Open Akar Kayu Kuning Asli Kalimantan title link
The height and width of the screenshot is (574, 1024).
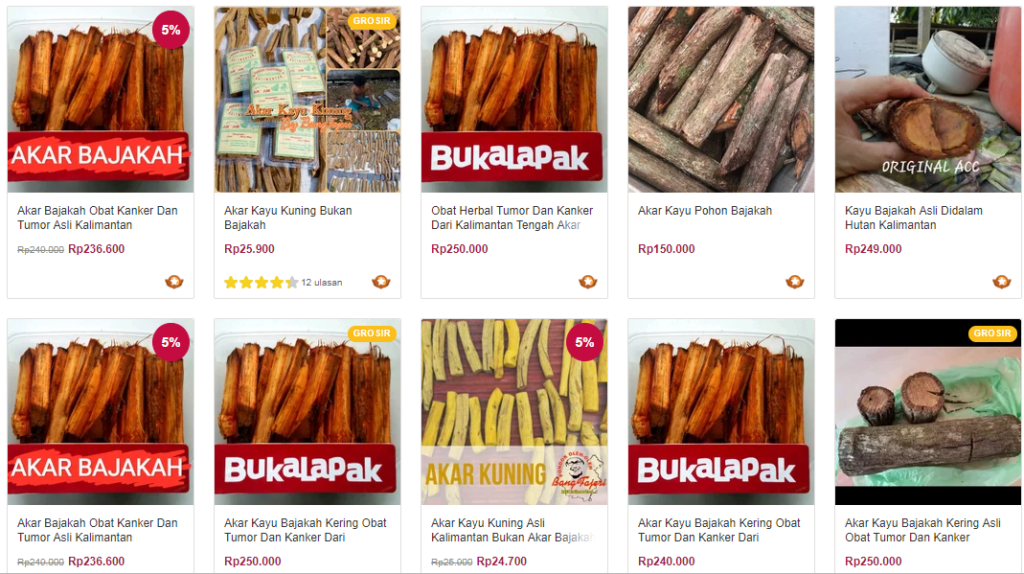512,530
